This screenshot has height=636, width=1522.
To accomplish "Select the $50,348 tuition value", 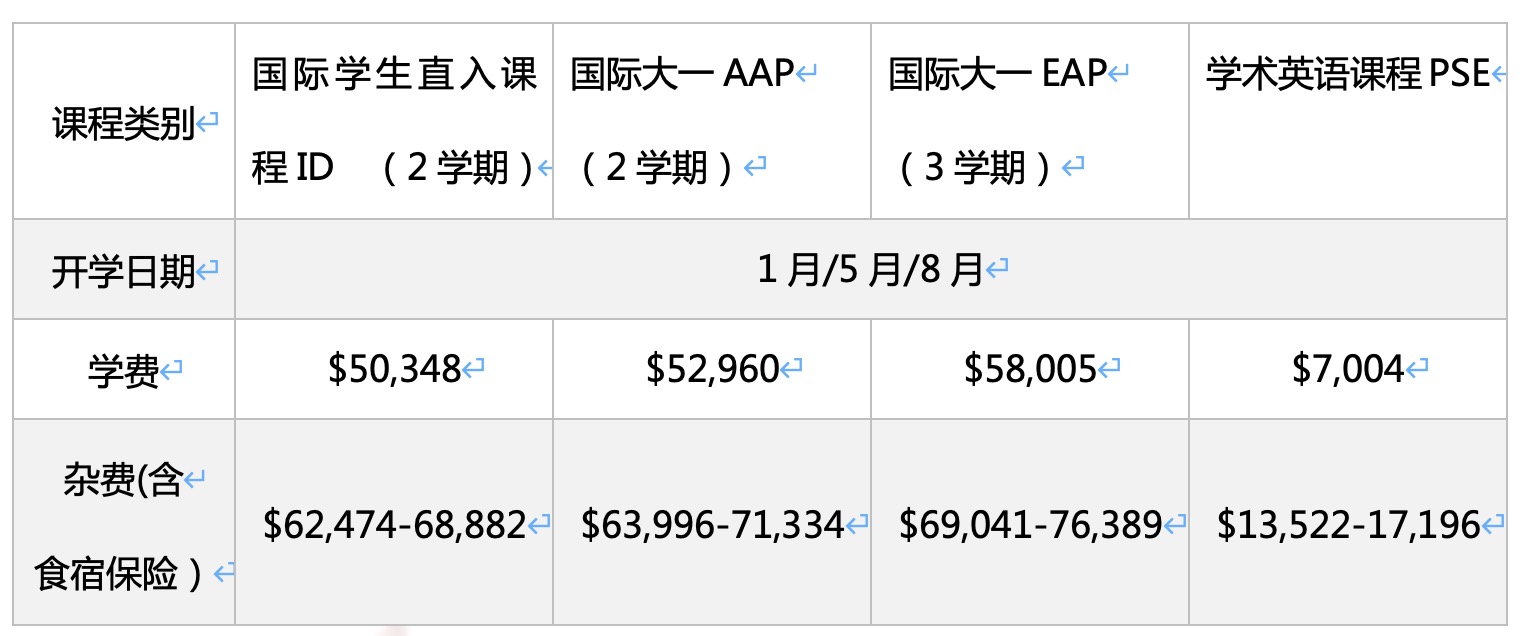I will pos(394,370).
